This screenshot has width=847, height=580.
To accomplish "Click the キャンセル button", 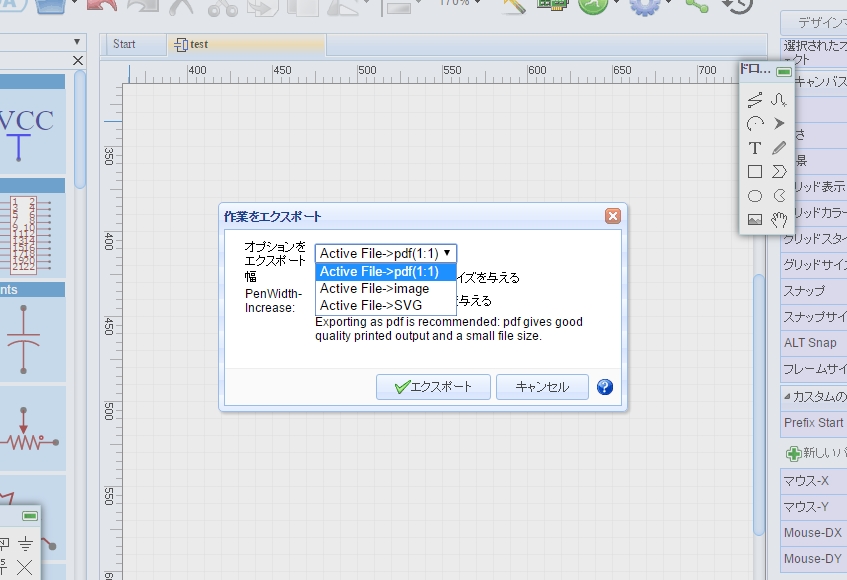I will [542, 387].
